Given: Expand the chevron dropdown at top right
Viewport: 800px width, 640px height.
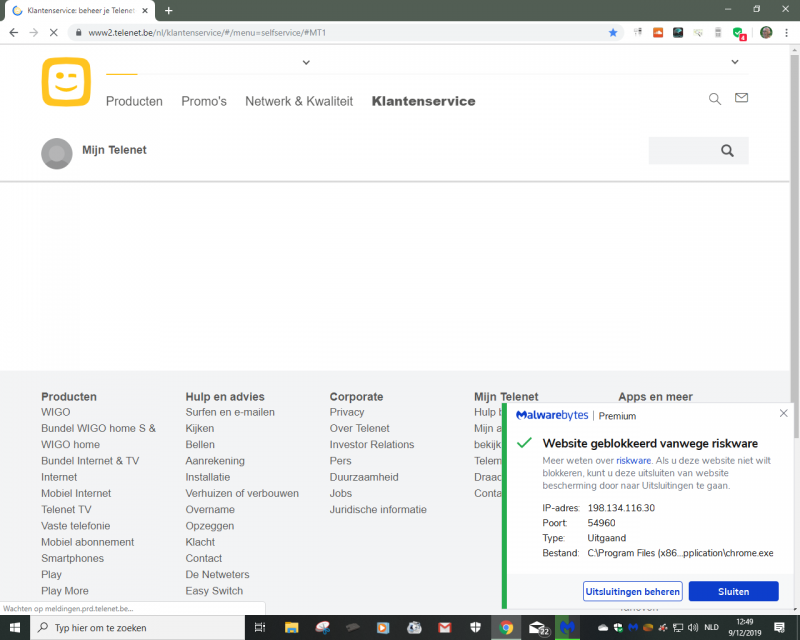Looking at the screenshot, I should pos(735,62).
